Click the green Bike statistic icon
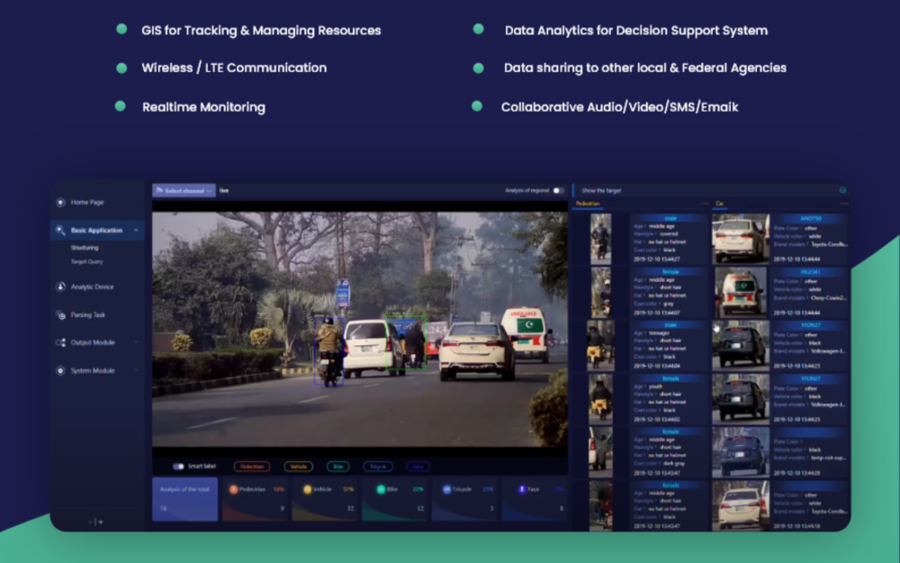The width and height of the screenshot is (900, 563). (x=381, y=490)
